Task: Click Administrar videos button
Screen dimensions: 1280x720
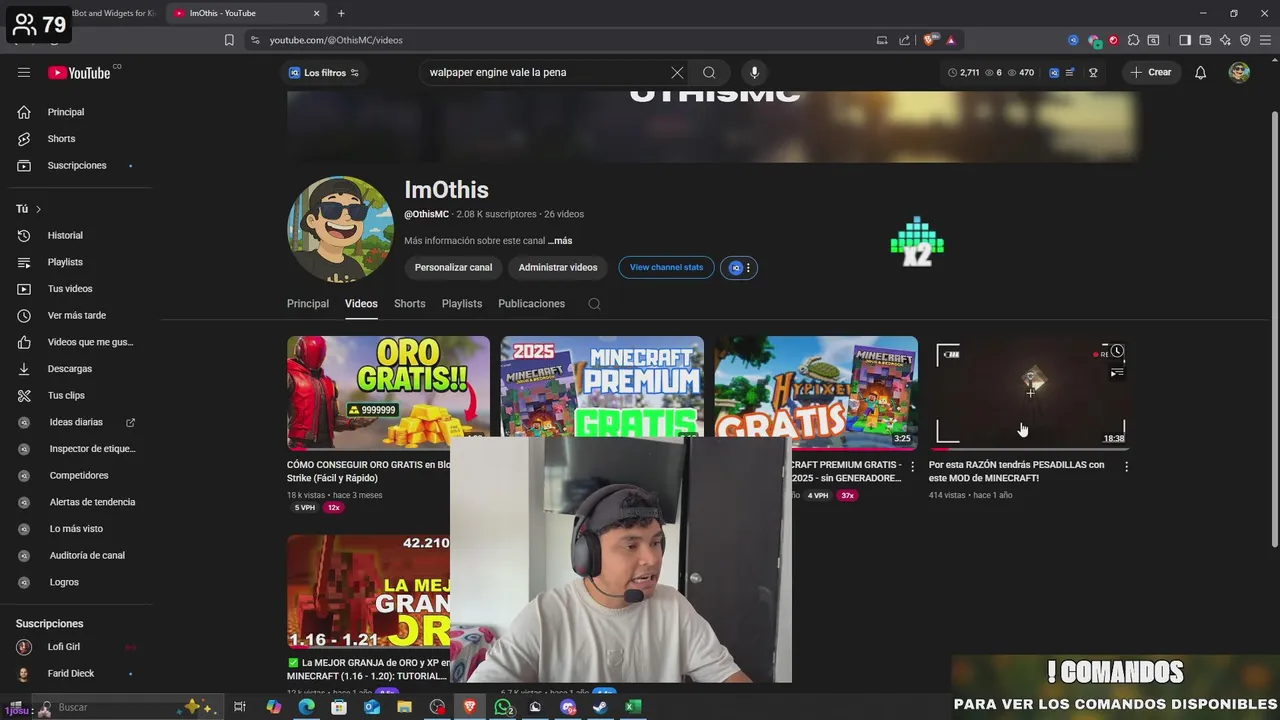Action: 558,268
